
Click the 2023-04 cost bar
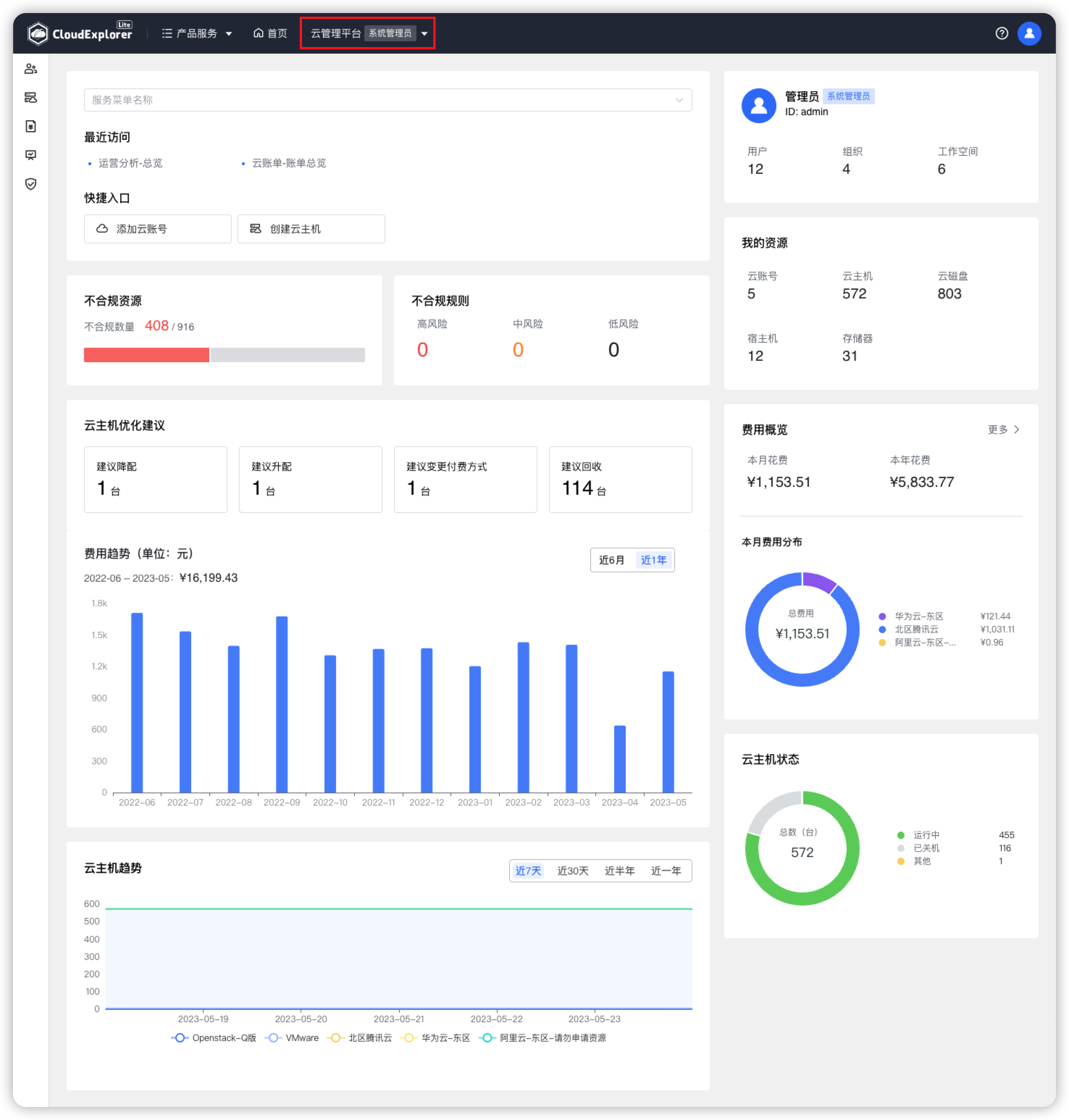click(619, 758)
